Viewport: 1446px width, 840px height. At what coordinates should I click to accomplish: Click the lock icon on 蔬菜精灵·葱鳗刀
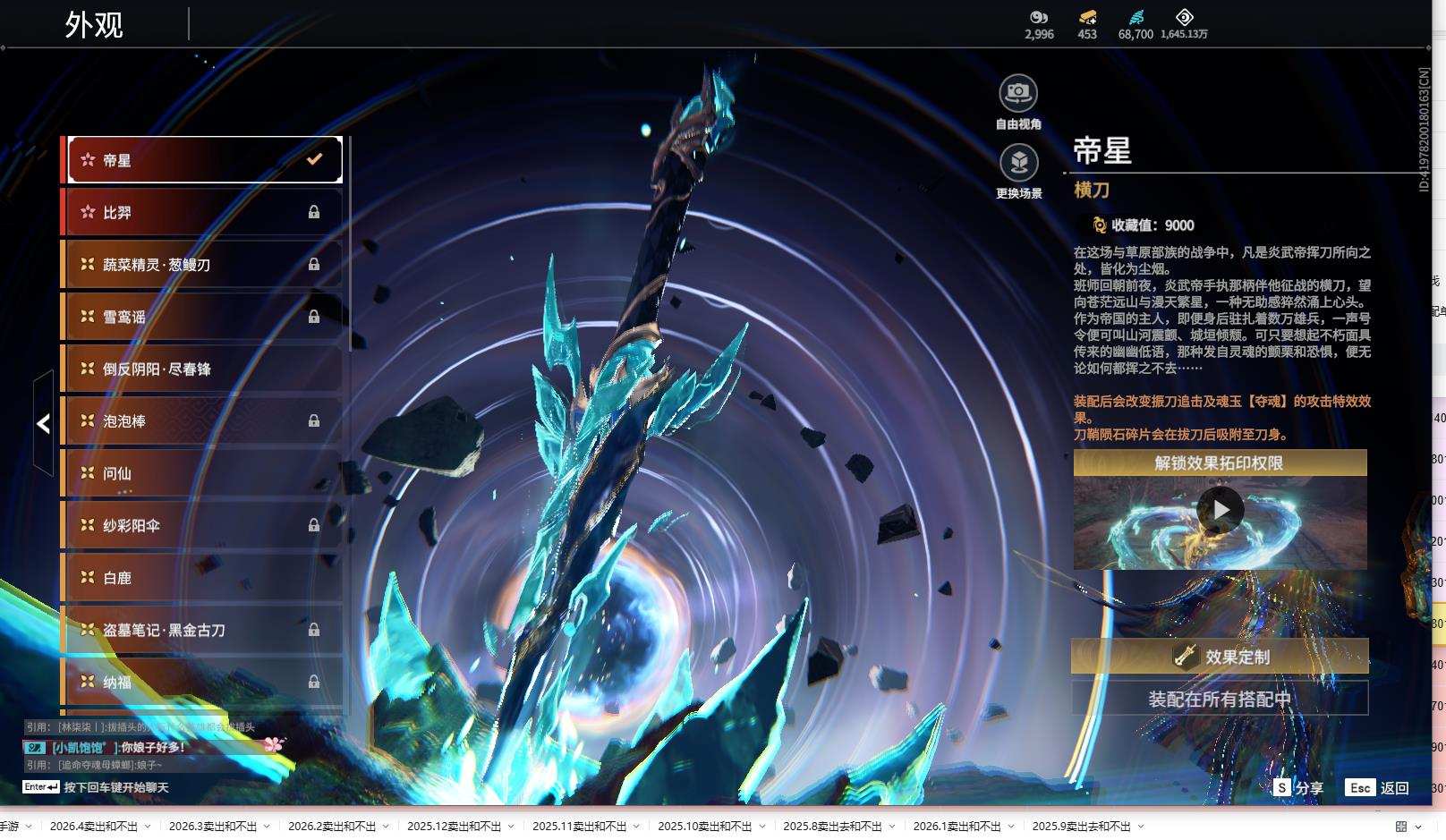click(314, 264)
